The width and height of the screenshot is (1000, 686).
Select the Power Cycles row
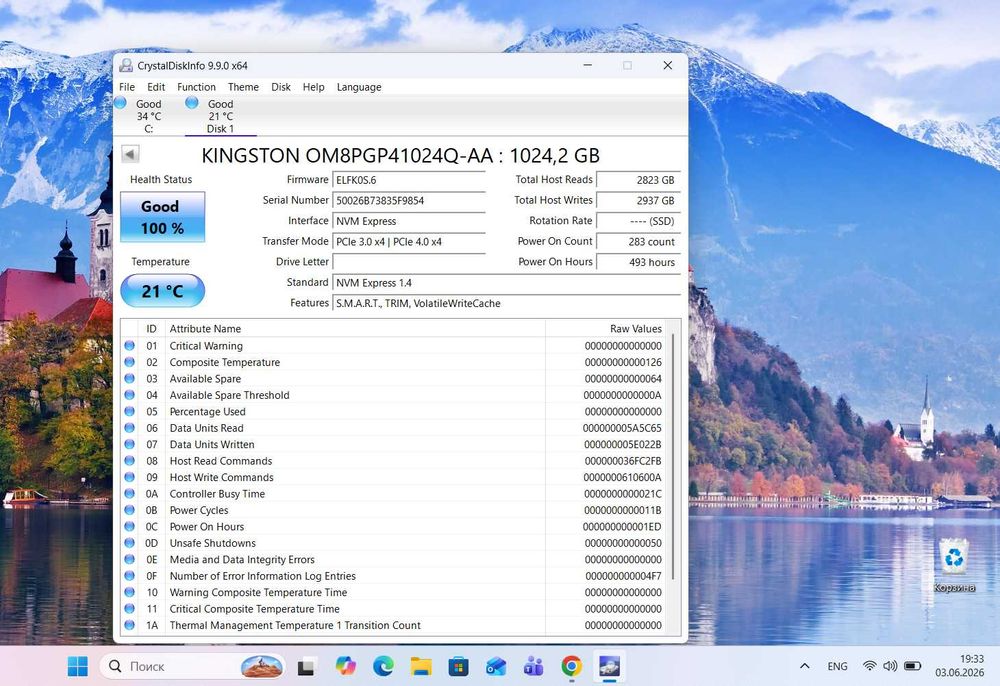[393, 511]
